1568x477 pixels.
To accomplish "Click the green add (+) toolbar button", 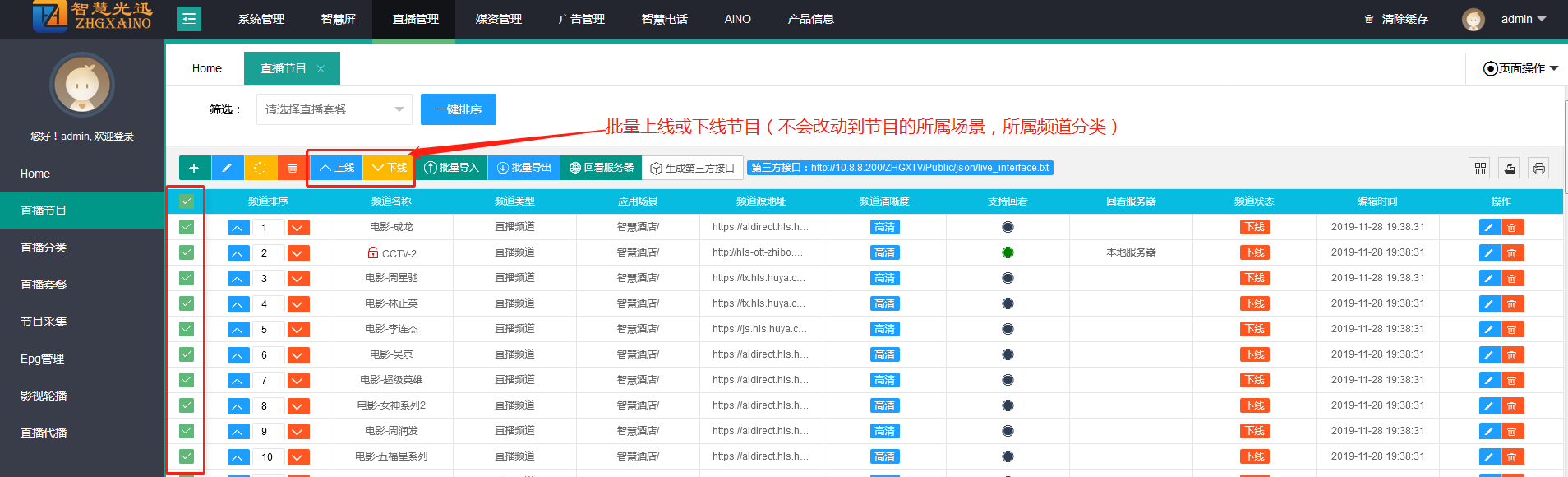I will pos(194,168).
